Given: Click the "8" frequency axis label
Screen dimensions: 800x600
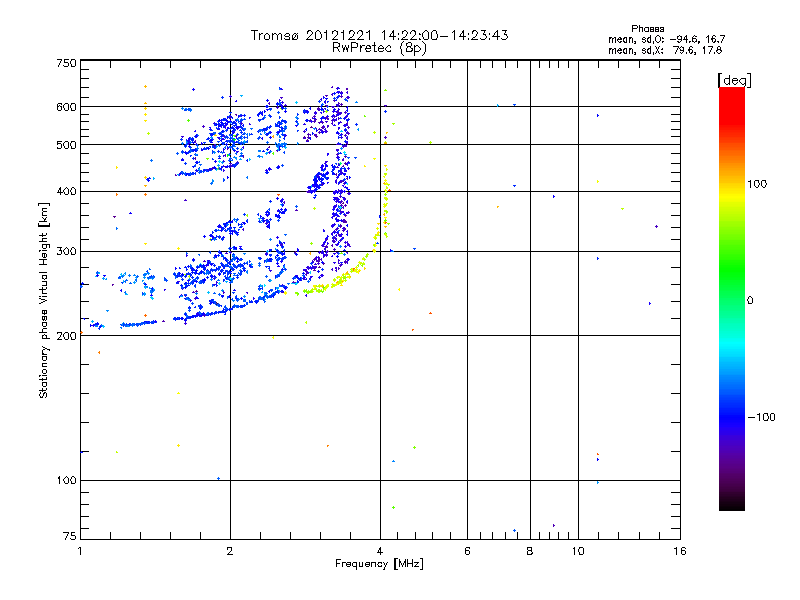Looking at the screenshot, I should click(530, 551).
